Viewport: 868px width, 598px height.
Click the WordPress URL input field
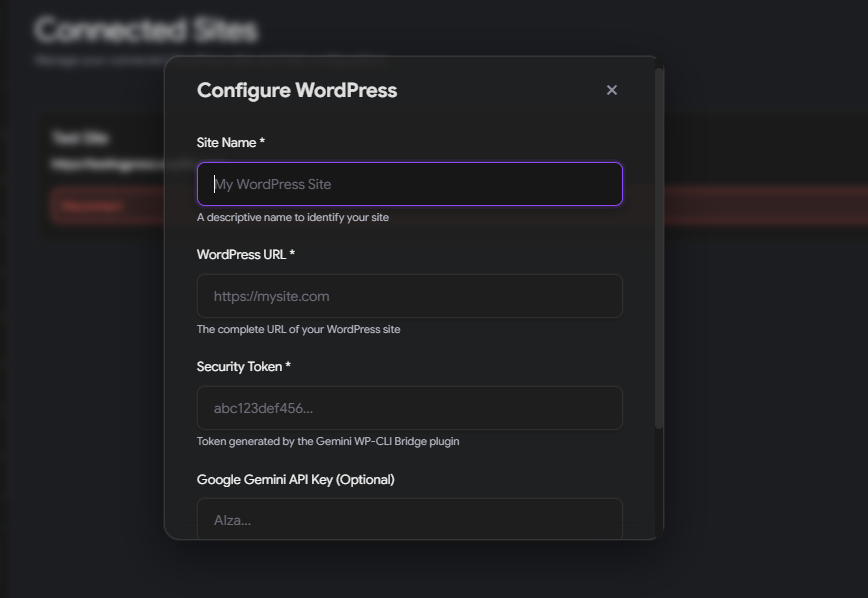click(x=409, y=296)
